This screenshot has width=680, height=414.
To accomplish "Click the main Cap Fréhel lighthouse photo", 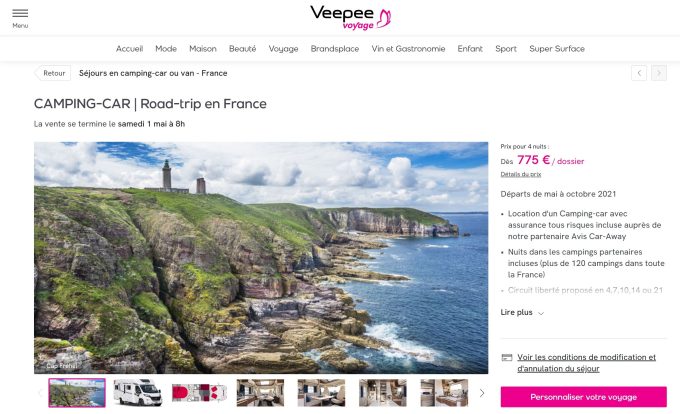I will pos(261,258).
